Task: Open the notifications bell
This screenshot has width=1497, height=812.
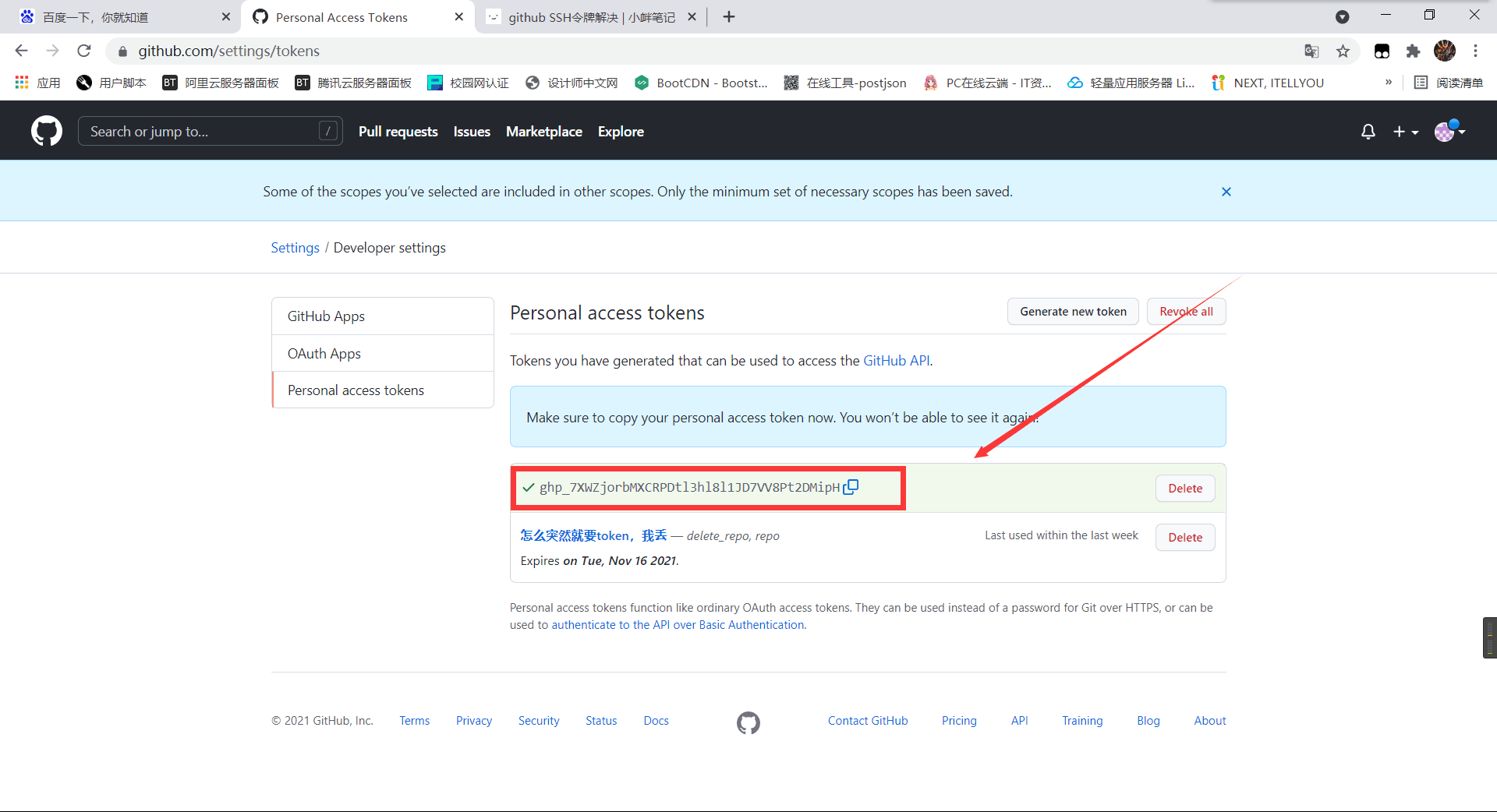Action: coord(1368,132)
